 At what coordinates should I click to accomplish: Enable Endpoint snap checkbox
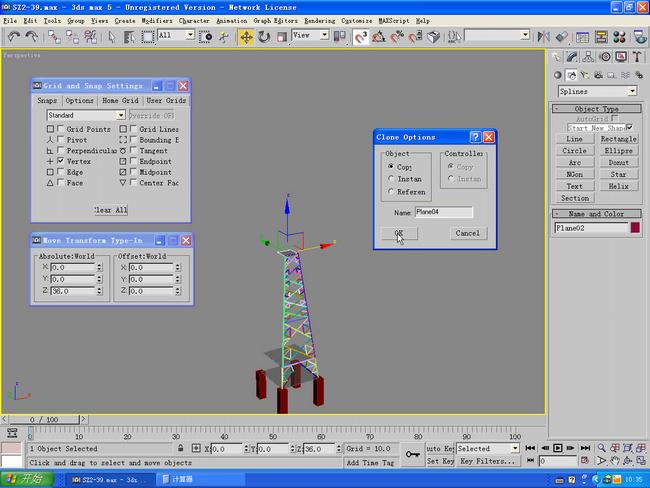pyautogui.click(x=133, y=161)
